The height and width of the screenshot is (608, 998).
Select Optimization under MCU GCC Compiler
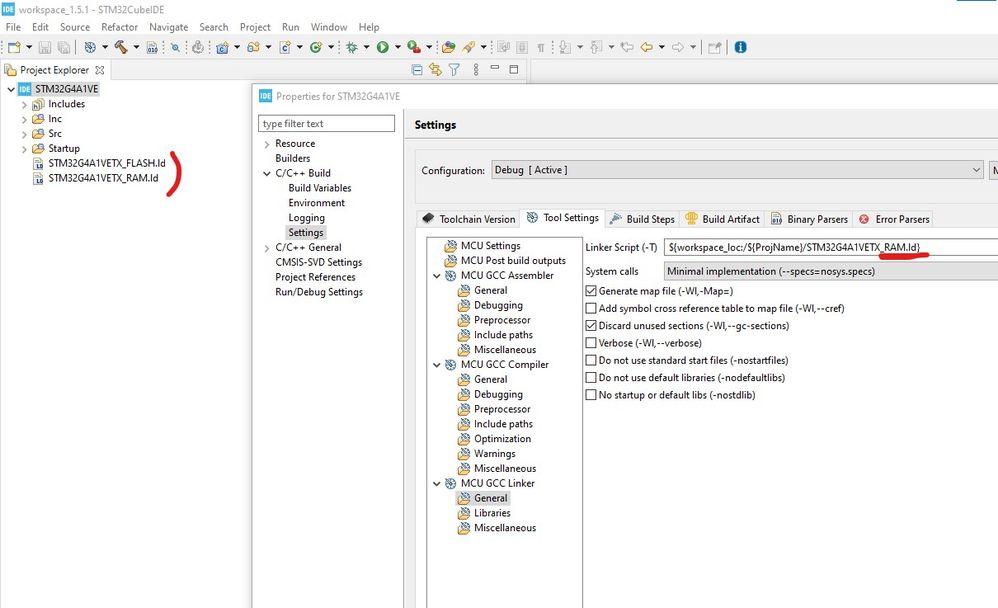502,439
